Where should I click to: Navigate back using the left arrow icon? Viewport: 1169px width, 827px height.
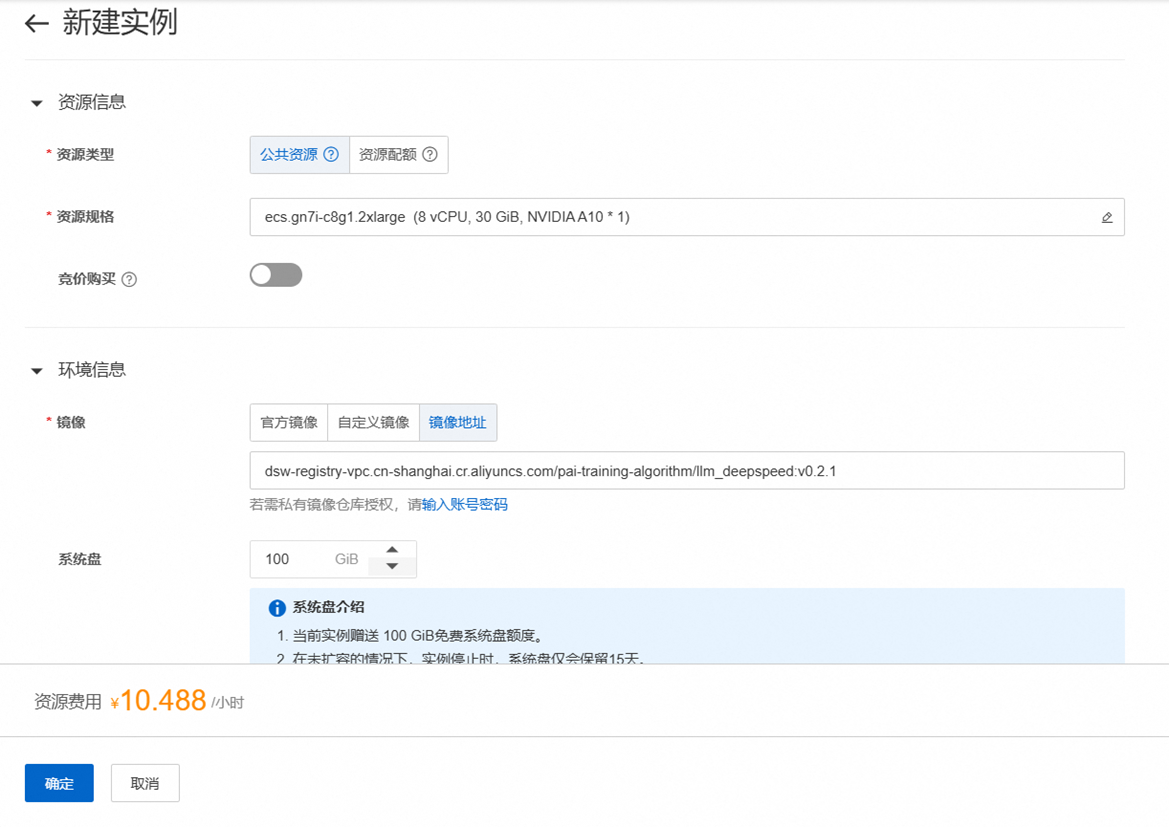[34, 23]
